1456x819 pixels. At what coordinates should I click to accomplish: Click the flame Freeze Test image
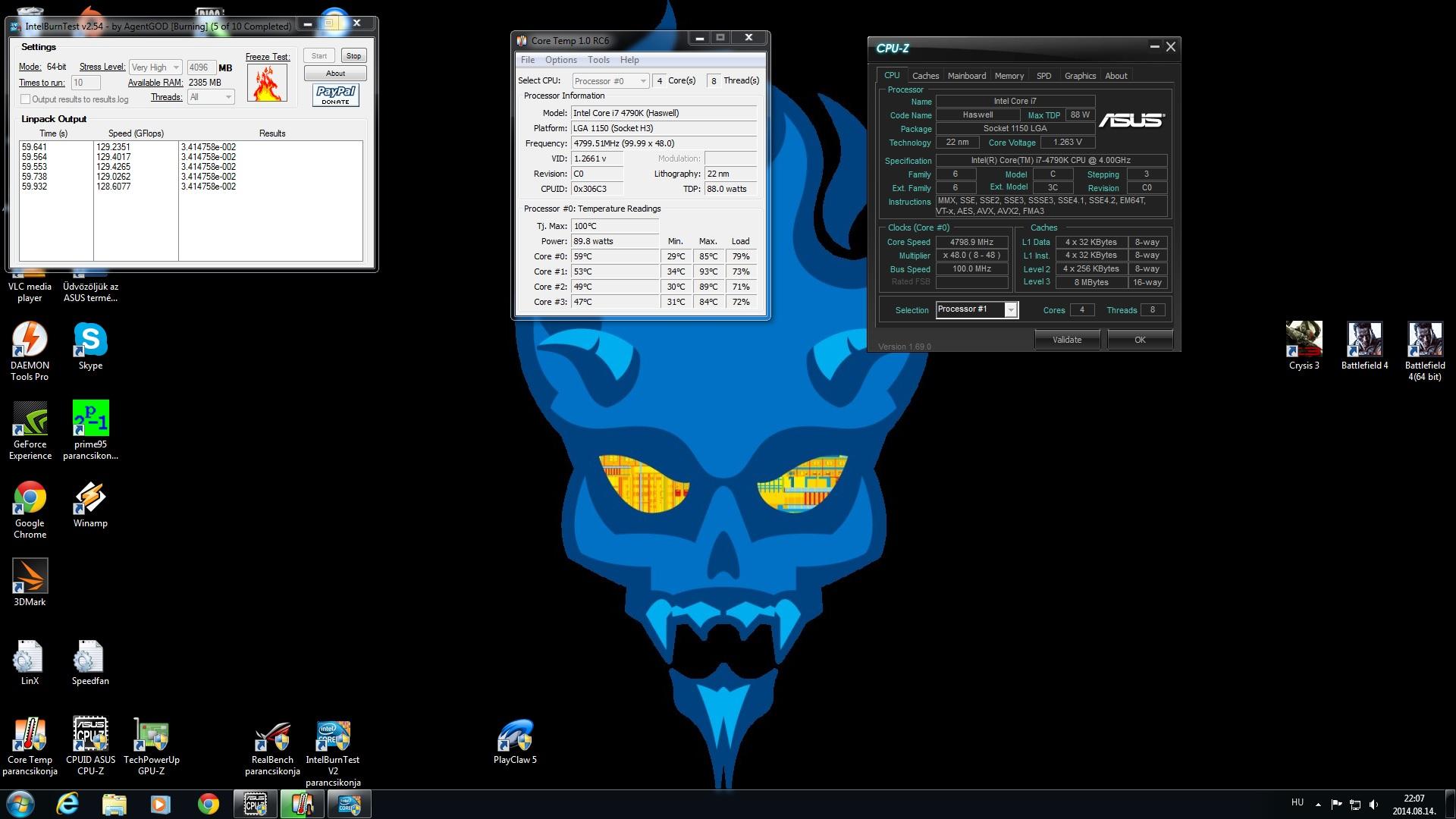pyautogui.click(x=266, y=83)
